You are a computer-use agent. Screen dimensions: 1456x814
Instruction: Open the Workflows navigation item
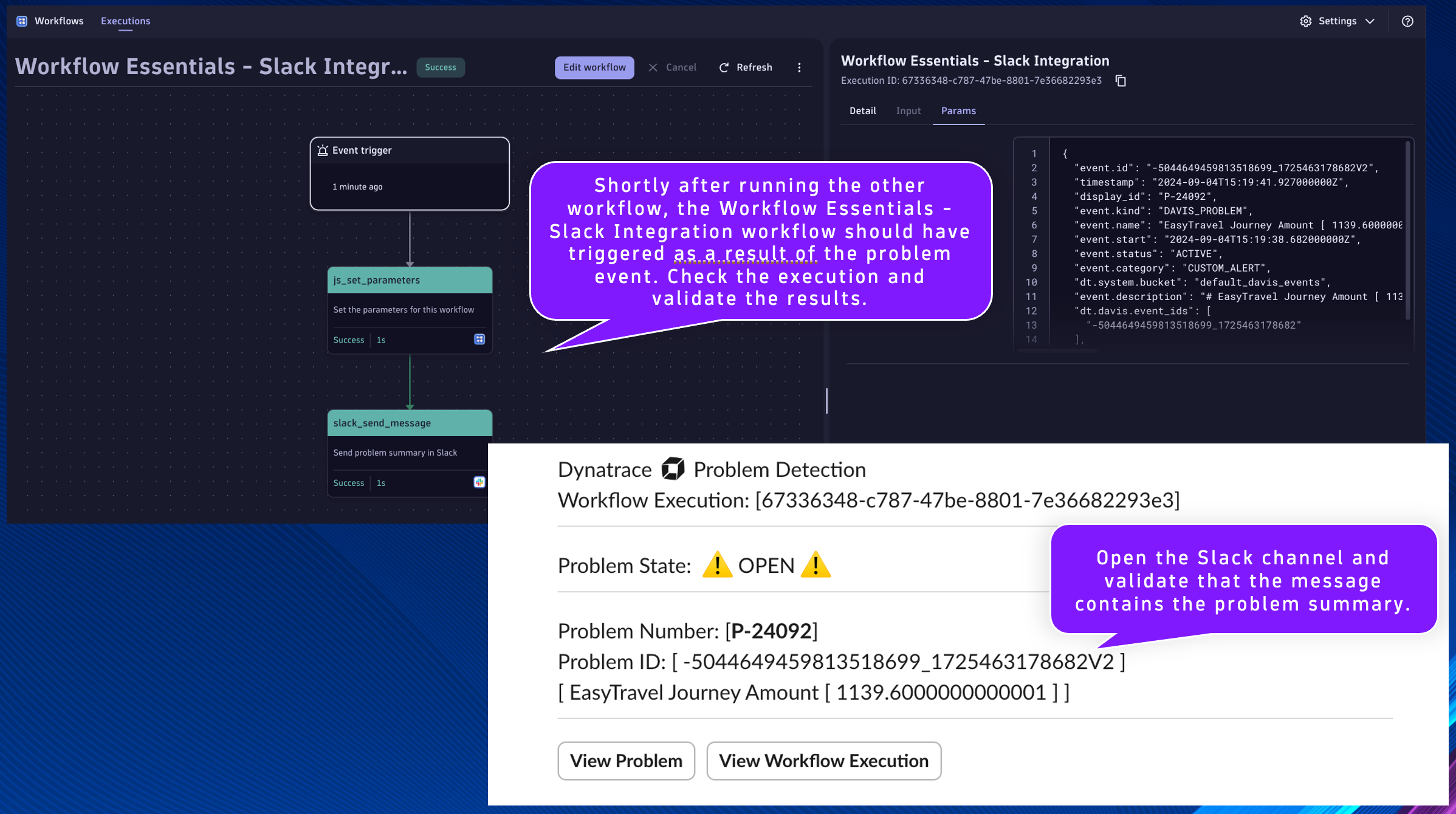(59, 21)
